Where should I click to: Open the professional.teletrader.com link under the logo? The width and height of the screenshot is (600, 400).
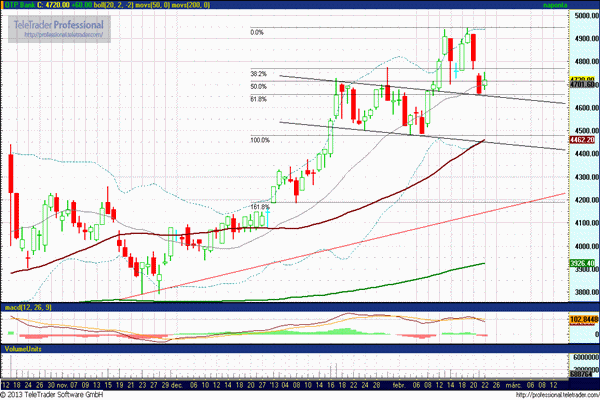(x=60, y=34)
